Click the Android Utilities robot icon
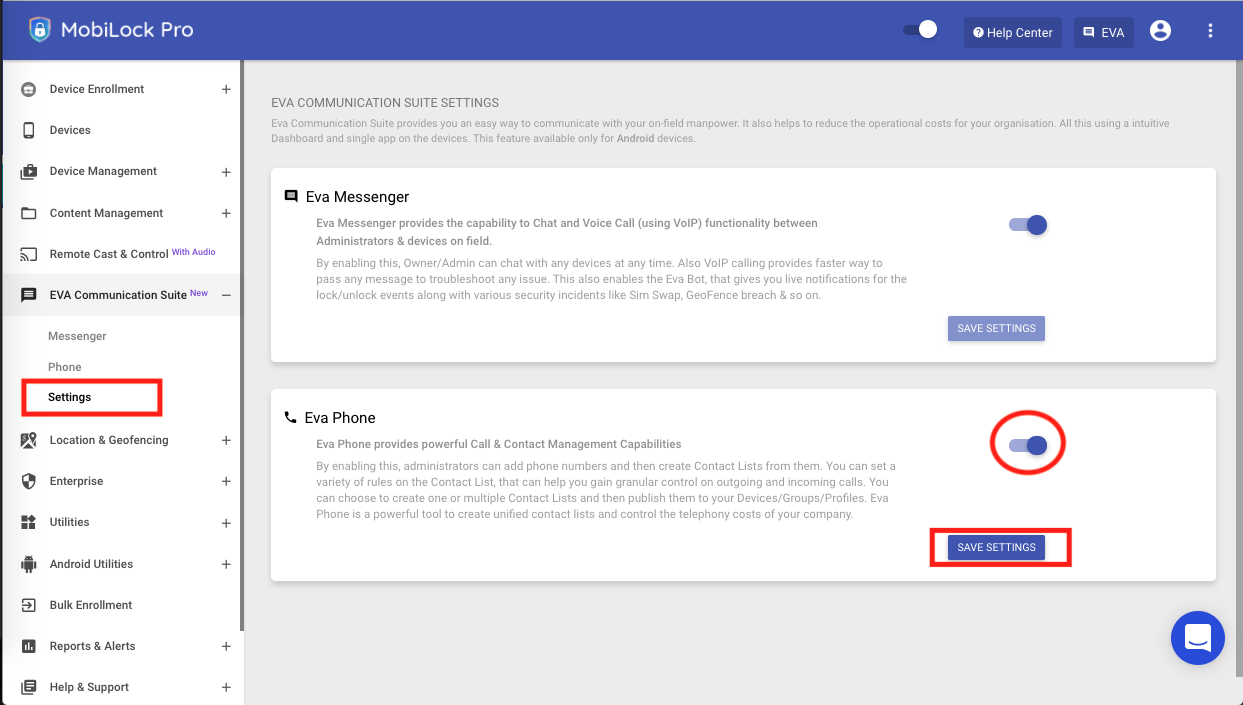This screenshot has width=1243, height=705. point(29,564)
